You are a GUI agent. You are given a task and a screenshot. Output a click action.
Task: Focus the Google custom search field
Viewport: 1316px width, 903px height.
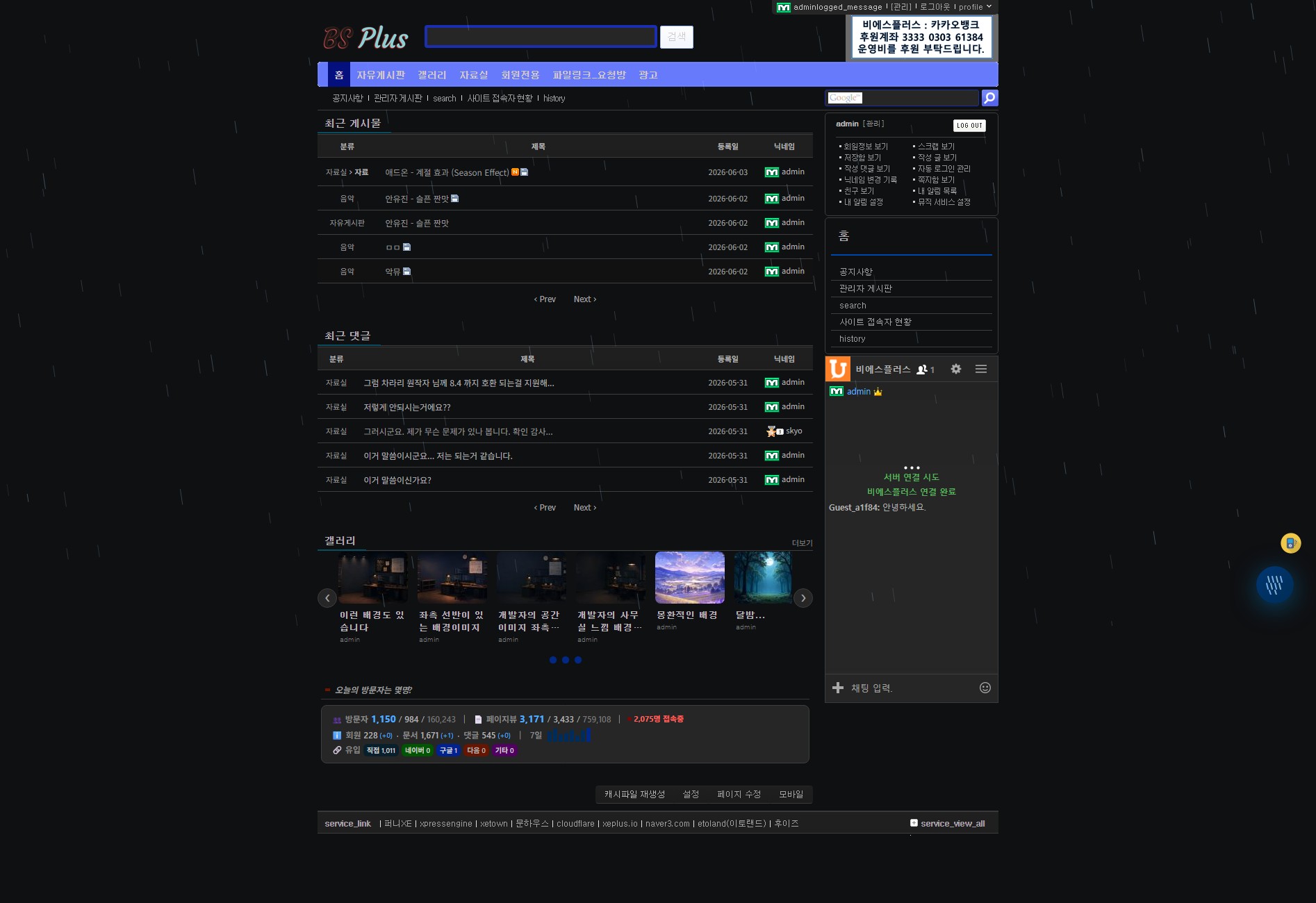(902, 98)
